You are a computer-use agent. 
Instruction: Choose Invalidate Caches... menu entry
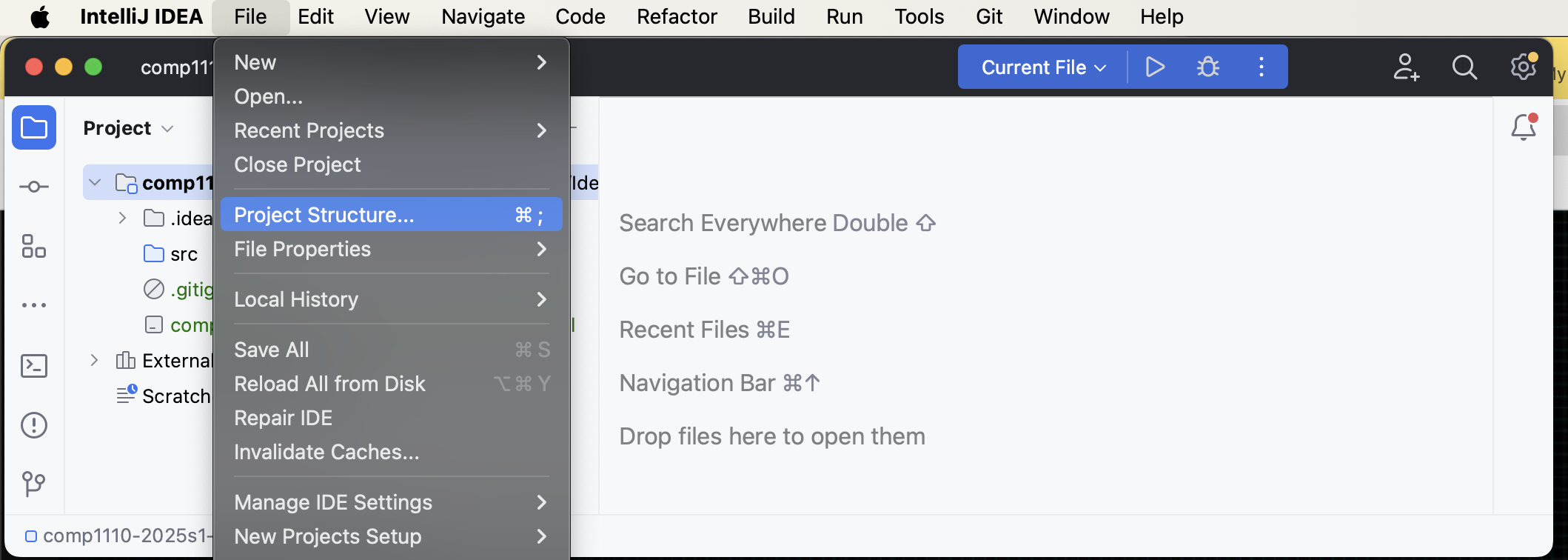click(326, 452)
